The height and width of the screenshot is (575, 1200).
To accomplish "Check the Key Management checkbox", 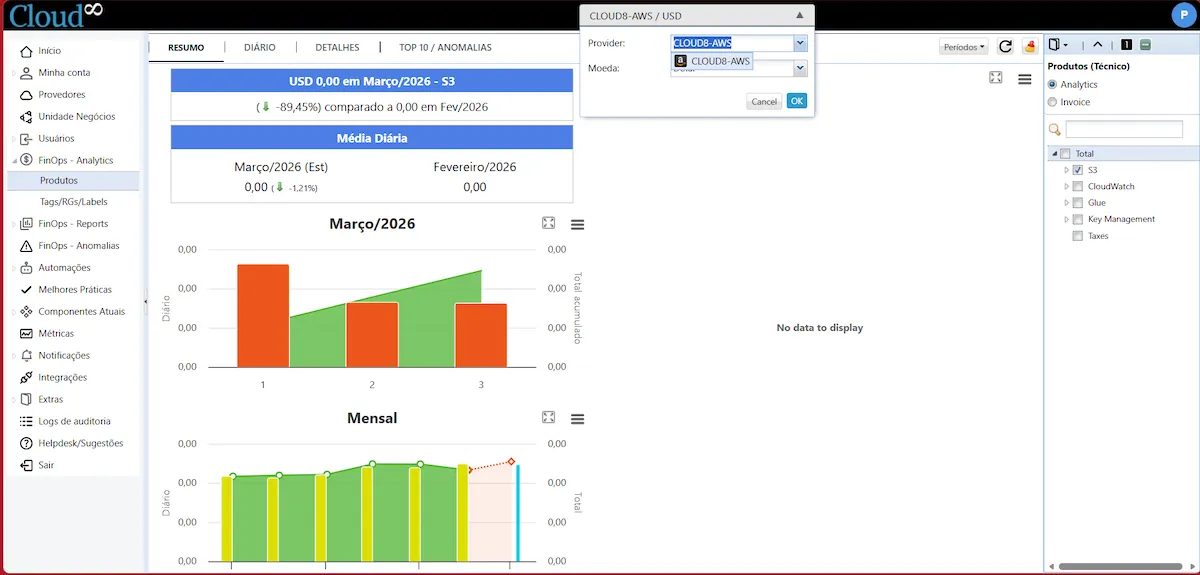I will (x=1078, y=219).
